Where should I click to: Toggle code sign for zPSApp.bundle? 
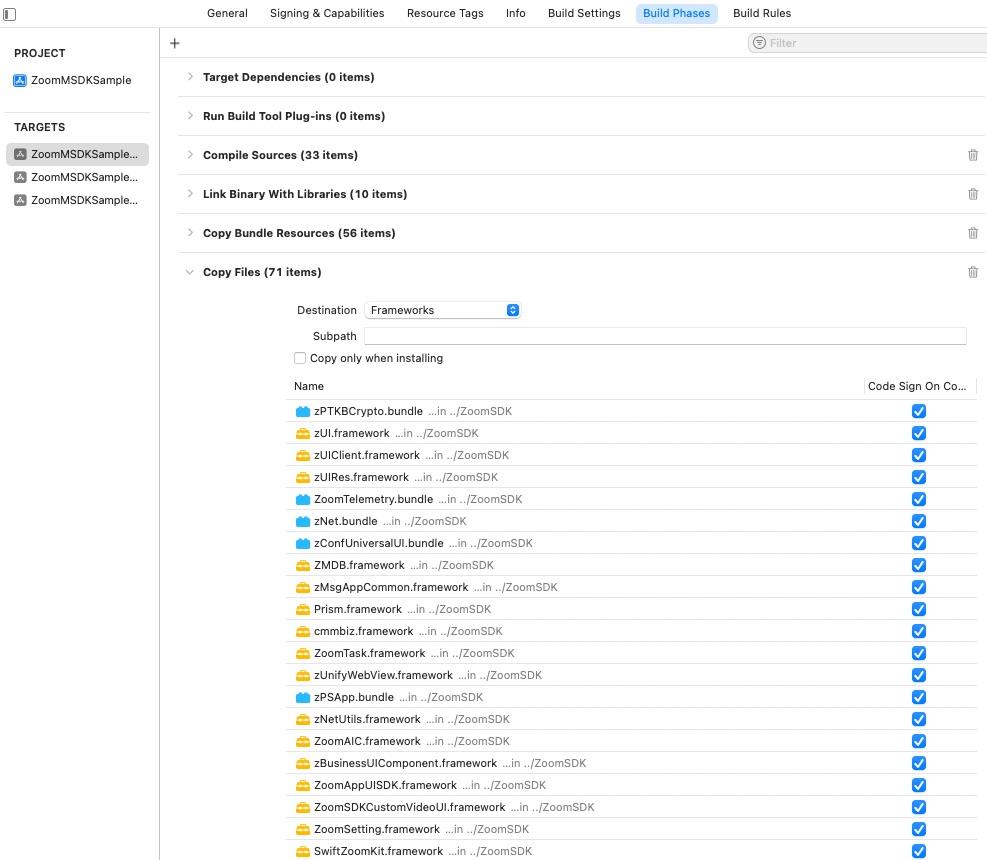click(x=918, y=697)
